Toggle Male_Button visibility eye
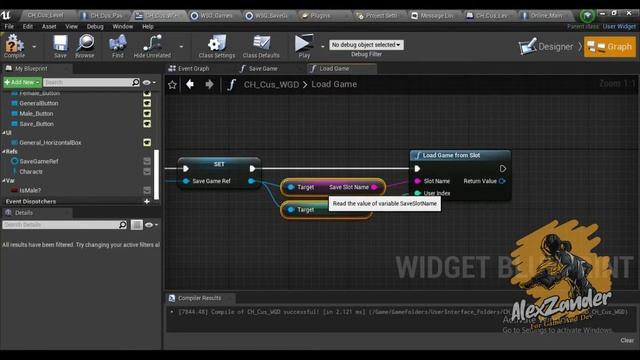The image size is (640, 360). tap(147, 113)
